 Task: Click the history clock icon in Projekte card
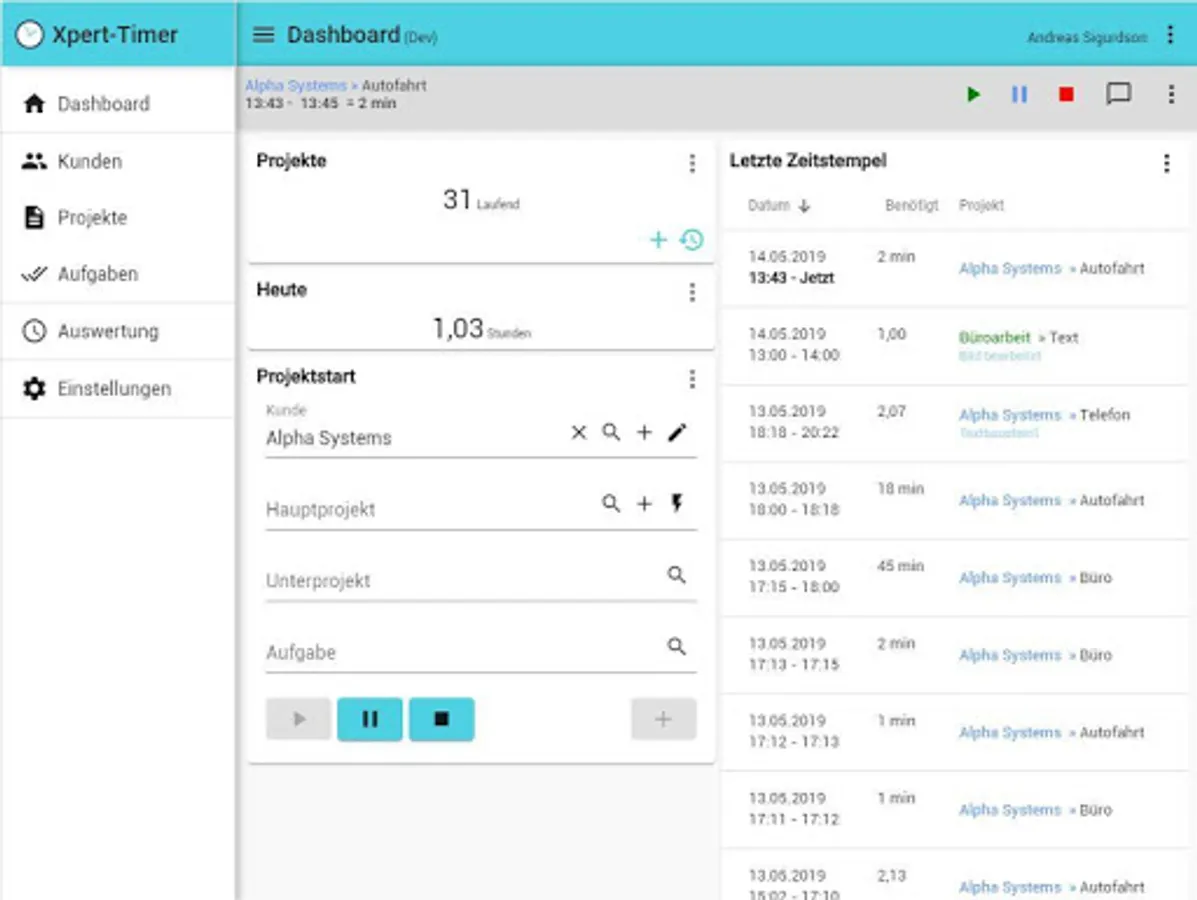692,240
